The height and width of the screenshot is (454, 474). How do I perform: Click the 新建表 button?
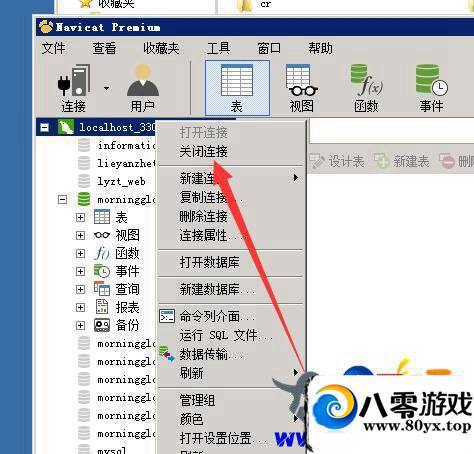click(401, 161)
